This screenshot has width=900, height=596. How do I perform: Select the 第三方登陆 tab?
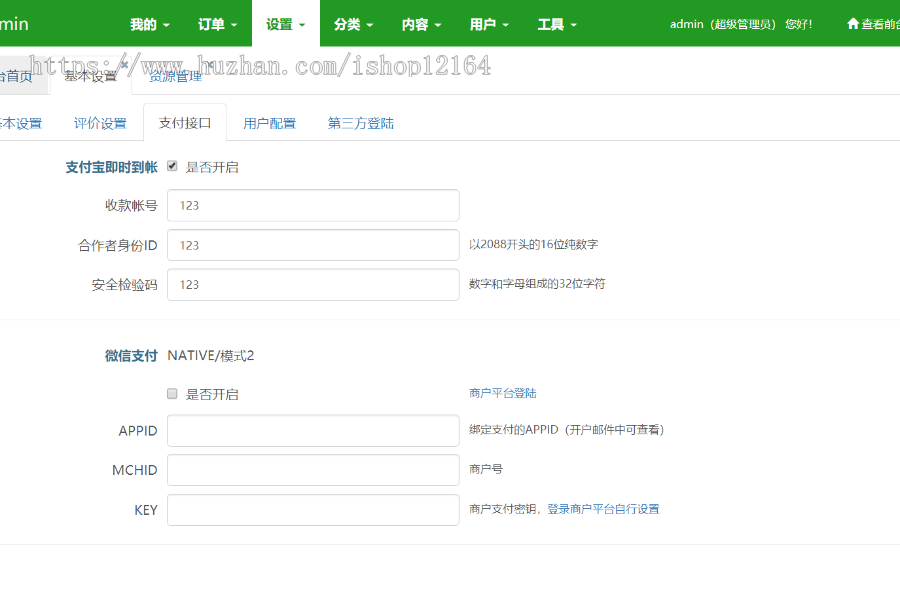(360, 121)
